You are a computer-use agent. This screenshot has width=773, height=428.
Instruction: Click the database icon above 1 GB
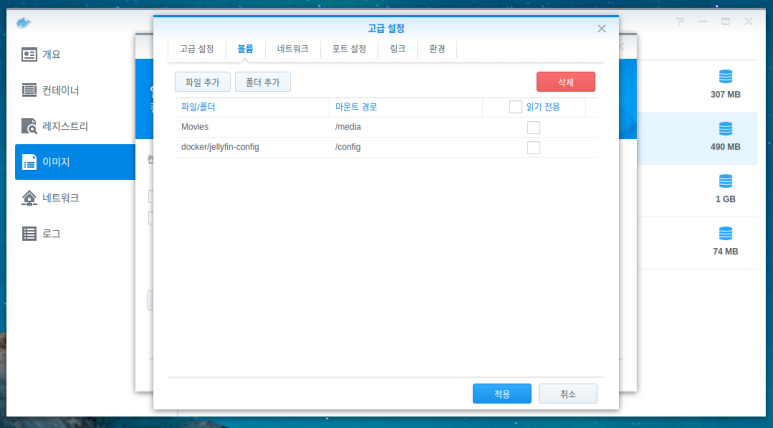point(725,181)
